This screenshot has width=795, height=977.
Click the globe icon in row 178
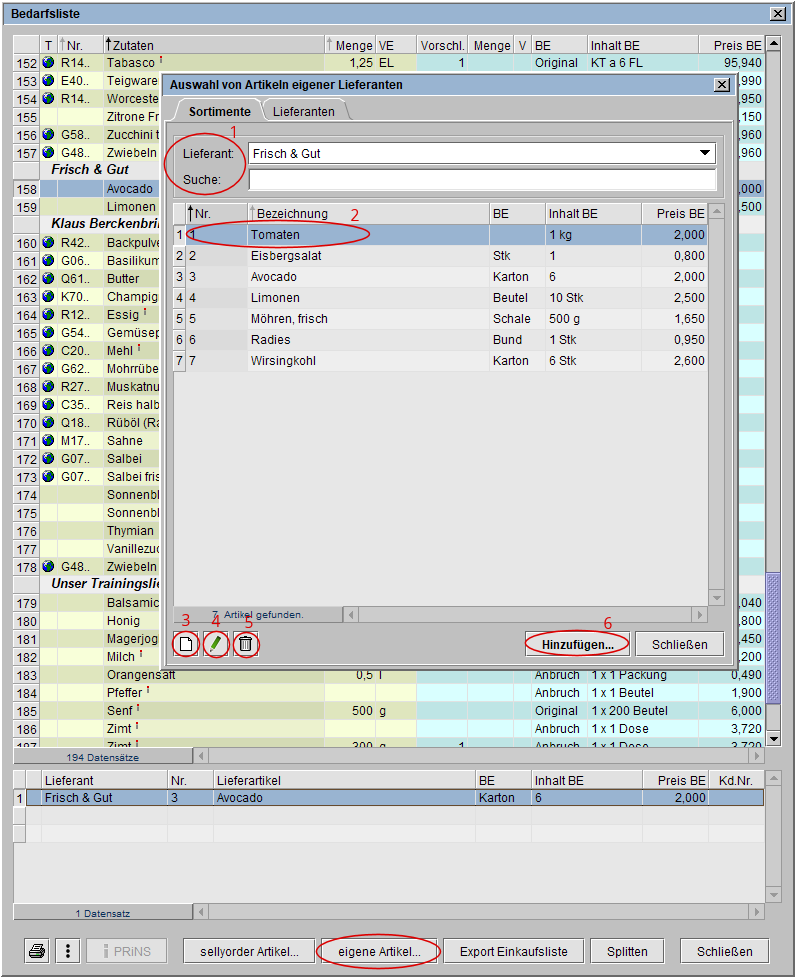click(48, 567)
